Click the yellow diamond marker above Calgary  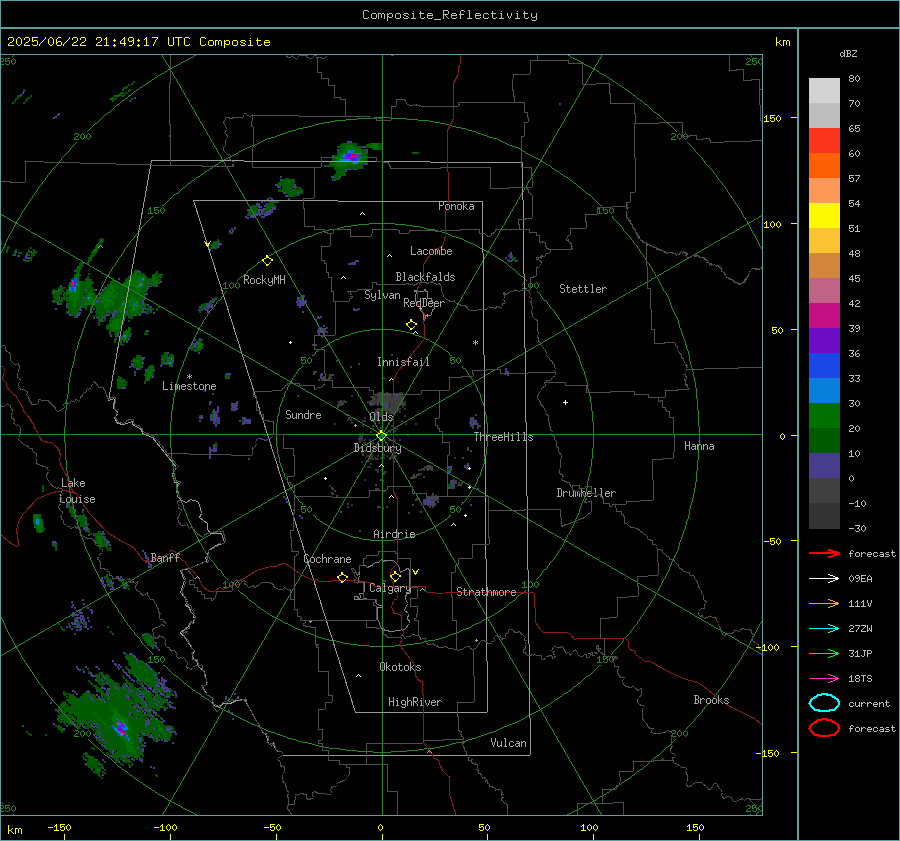[395, 576]
